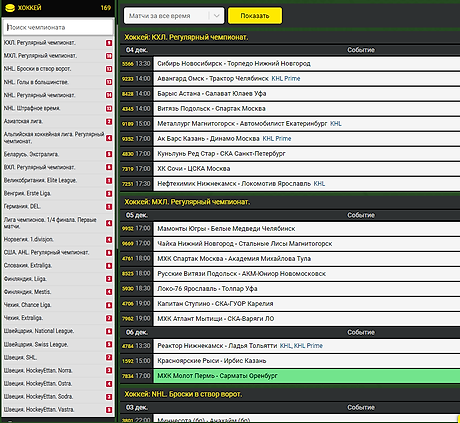Click red count badge beside Германия. DEL
The image size is (460, 423).
(x=109, y=207)
